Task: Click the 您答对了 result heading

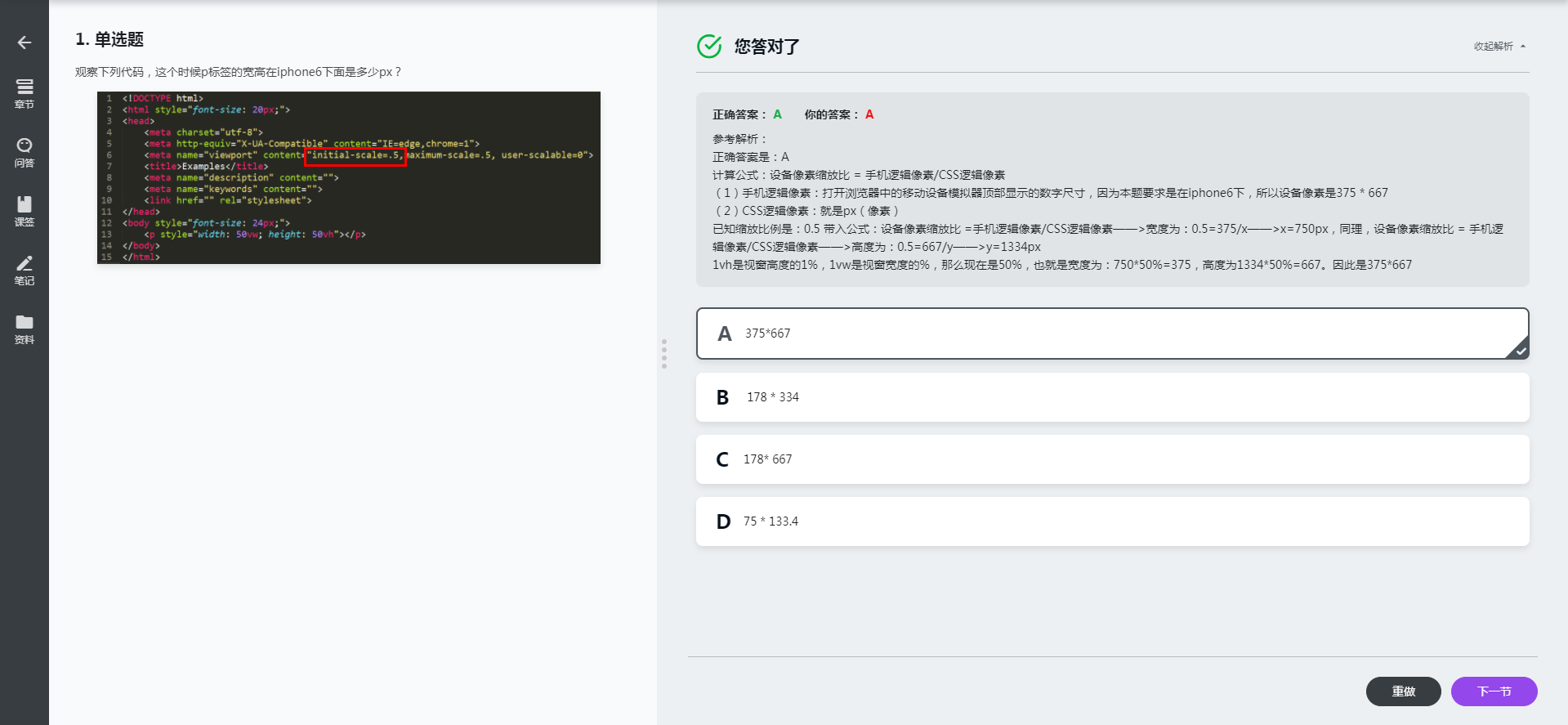Action: coord(766,47)
